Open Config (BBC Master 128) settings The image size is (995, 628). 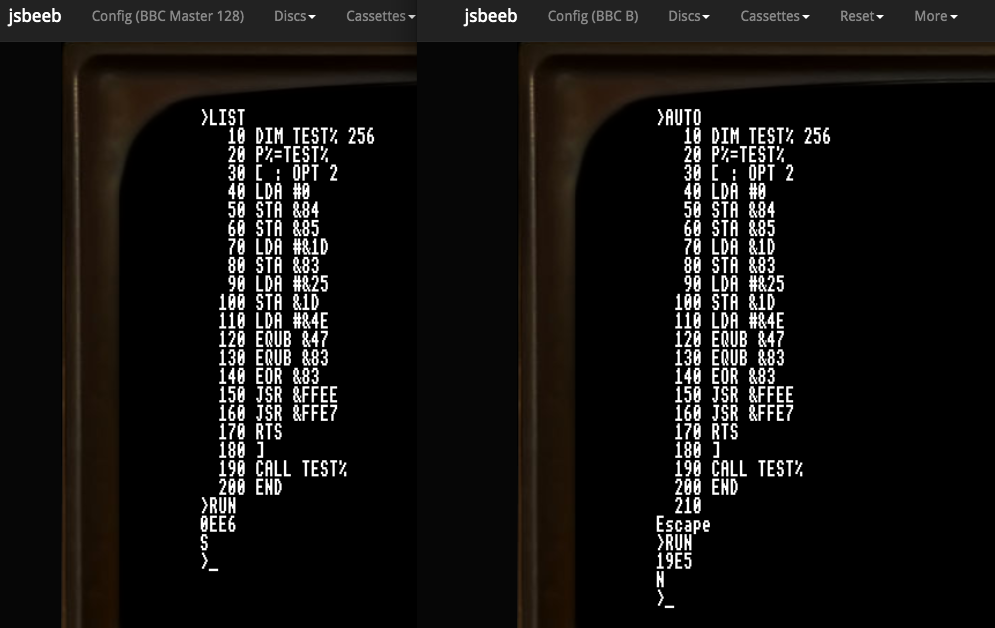click(x=167, y=17)
